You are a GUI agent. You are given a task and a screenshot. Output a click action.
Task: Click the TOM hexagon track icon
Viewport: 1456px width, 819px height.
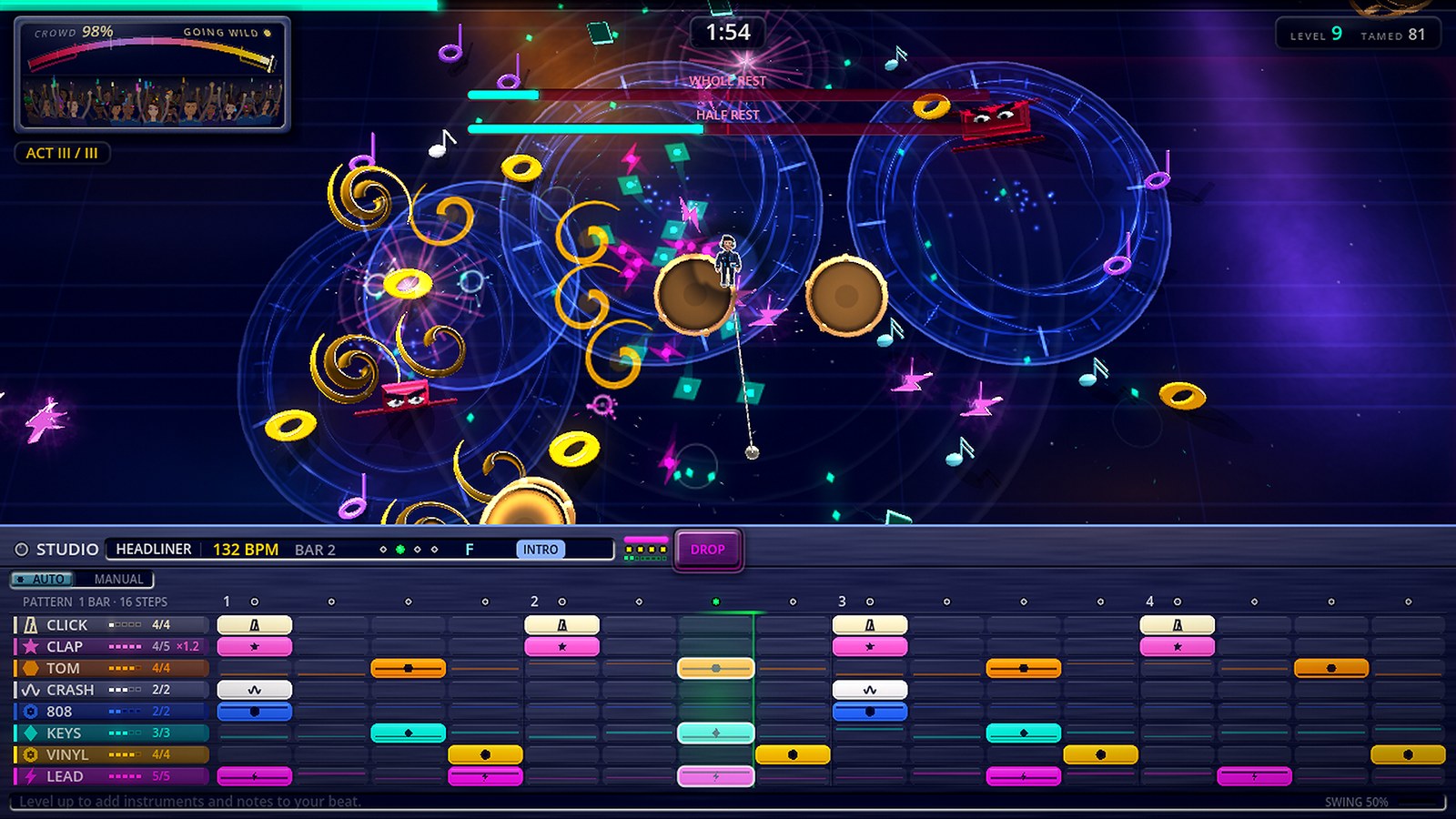pyautogui.click(x=31, y=668)
